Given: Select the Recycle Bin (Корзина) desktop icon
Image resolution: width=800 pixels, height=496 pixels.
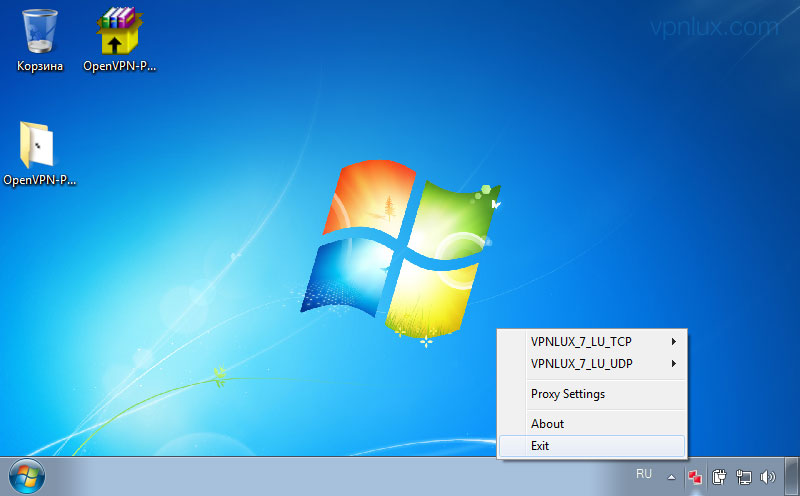Looking at the screenshot, I should tap(40, 41).
